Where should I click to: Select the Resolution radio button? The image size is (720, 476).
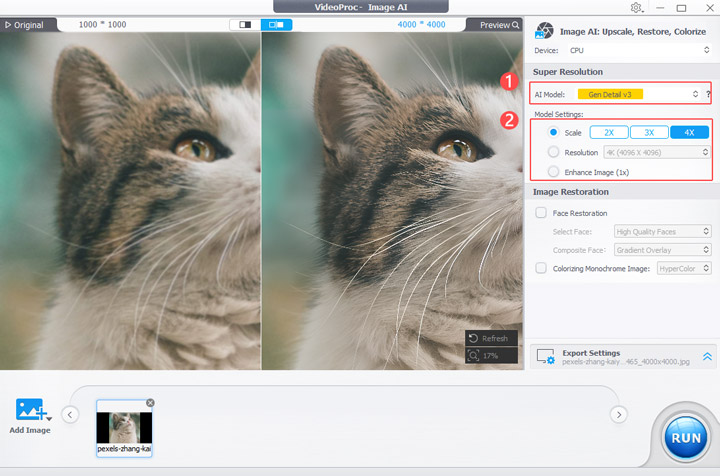[x=553, y=152]
